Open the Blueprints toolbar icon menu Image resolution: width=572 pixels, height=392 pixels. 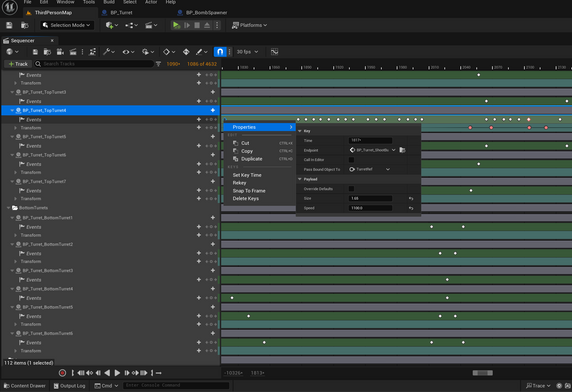pyautogui.click(x=131, y=25)
